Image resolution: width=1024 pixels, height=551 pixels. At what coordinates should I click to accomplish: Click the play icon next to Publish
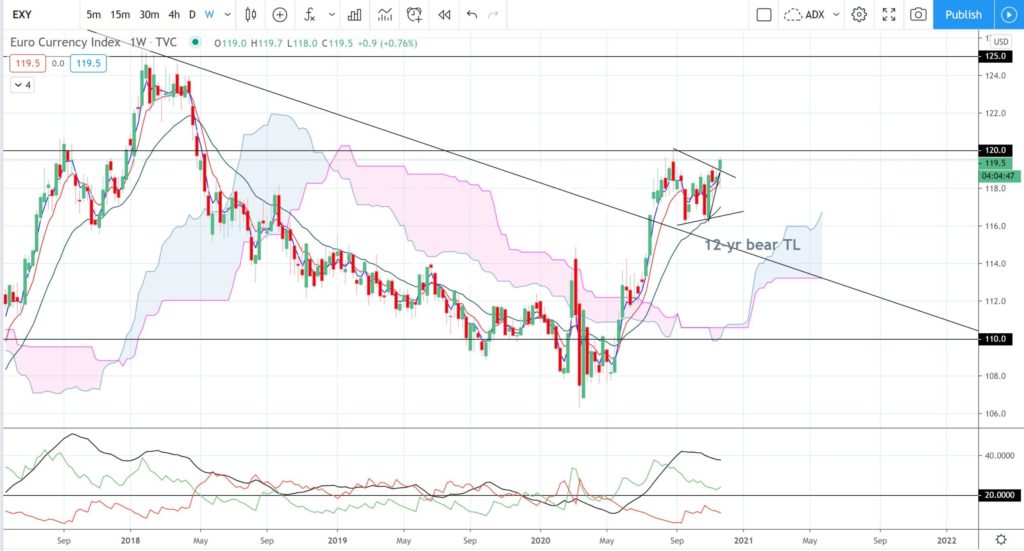pos(1008,14)
